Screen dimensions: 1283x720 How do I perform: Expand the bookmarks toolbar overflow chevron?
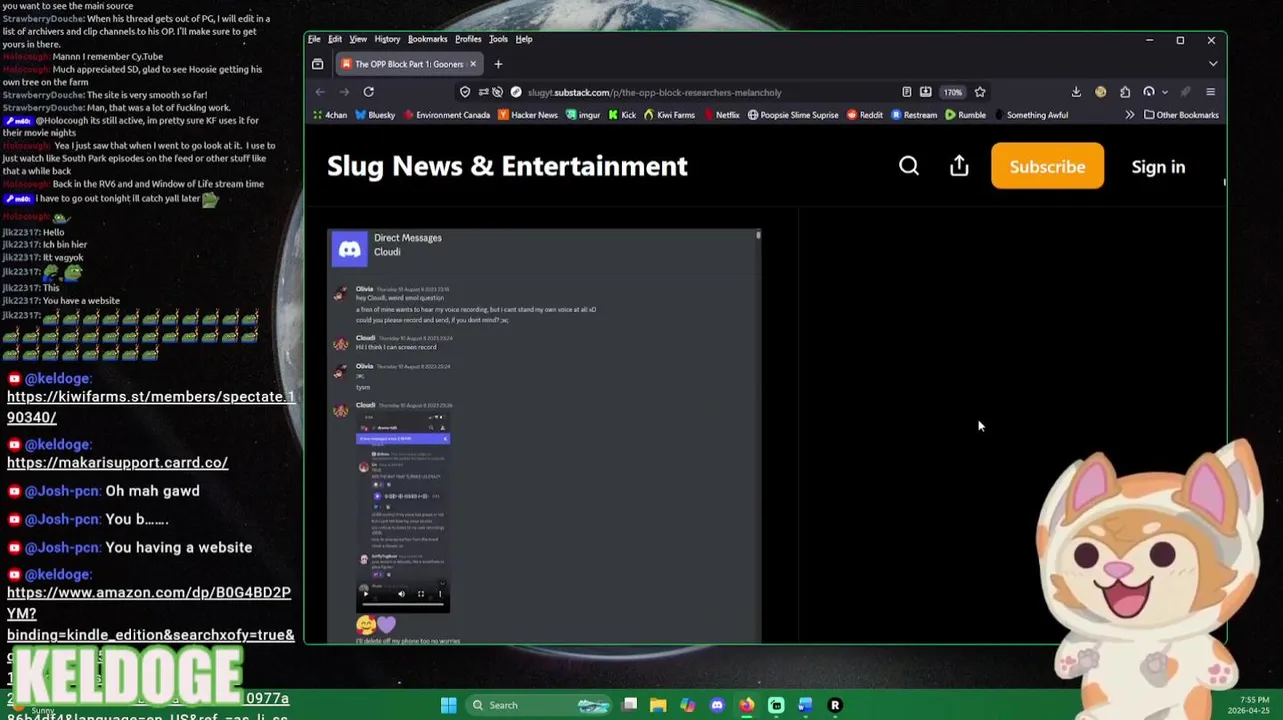(x=1130, y=115)
